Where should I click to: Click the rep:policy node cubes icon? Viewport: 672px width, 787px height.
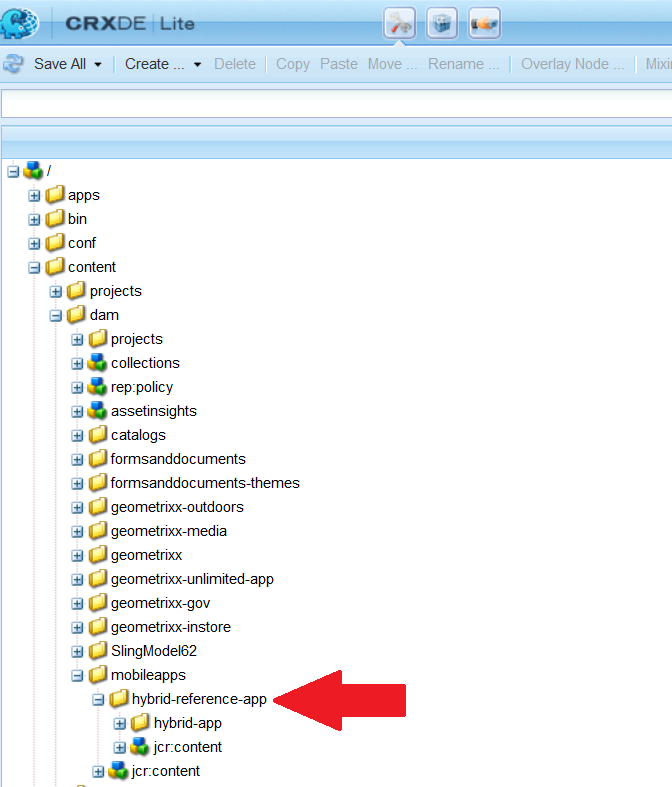click(x=97, y=386)
